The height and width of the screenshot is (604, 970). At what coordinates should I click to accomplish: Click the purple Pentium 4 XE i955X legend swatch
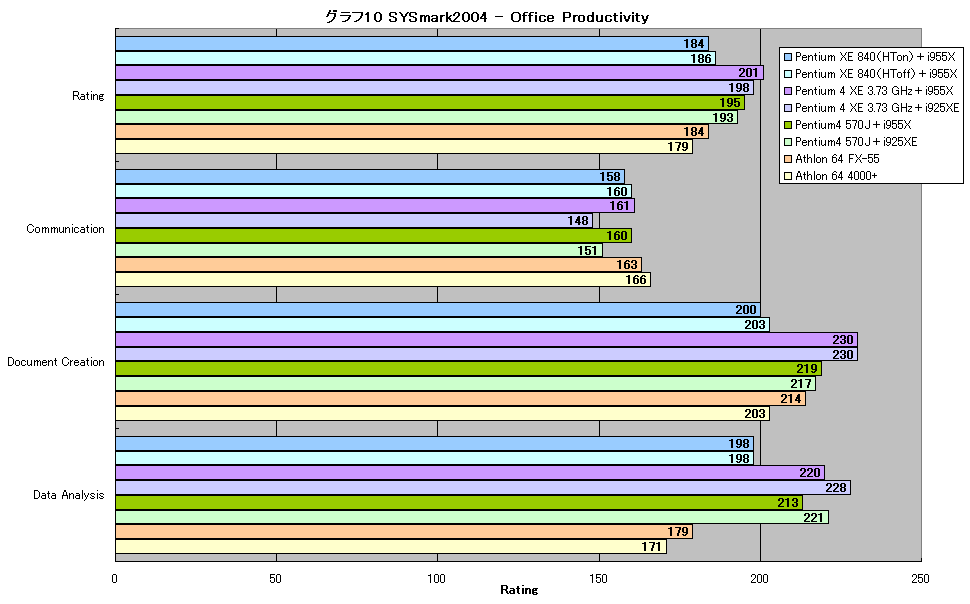tap(788, 91)
